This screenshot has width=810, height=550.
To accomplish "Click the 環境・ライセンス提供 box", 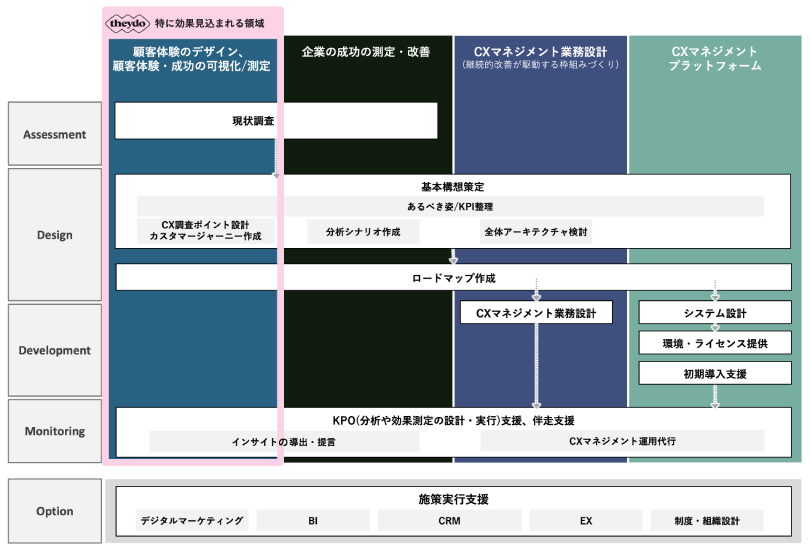I will (715, 343).
